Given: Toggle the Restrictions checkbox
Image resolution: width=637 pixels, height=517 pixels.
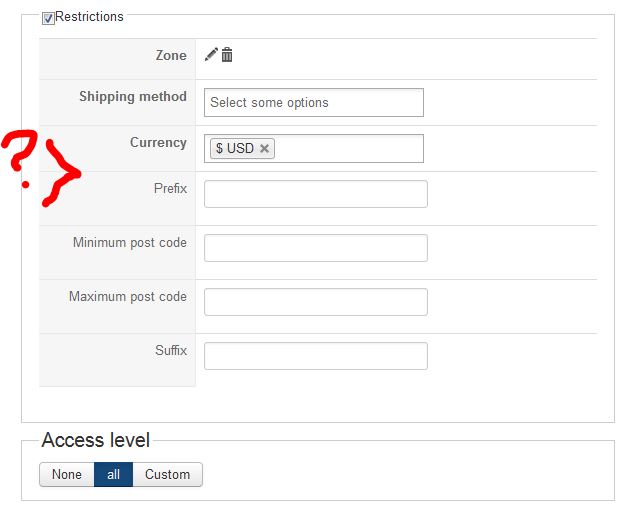Looking at the screenshot, I should (48, 18).
